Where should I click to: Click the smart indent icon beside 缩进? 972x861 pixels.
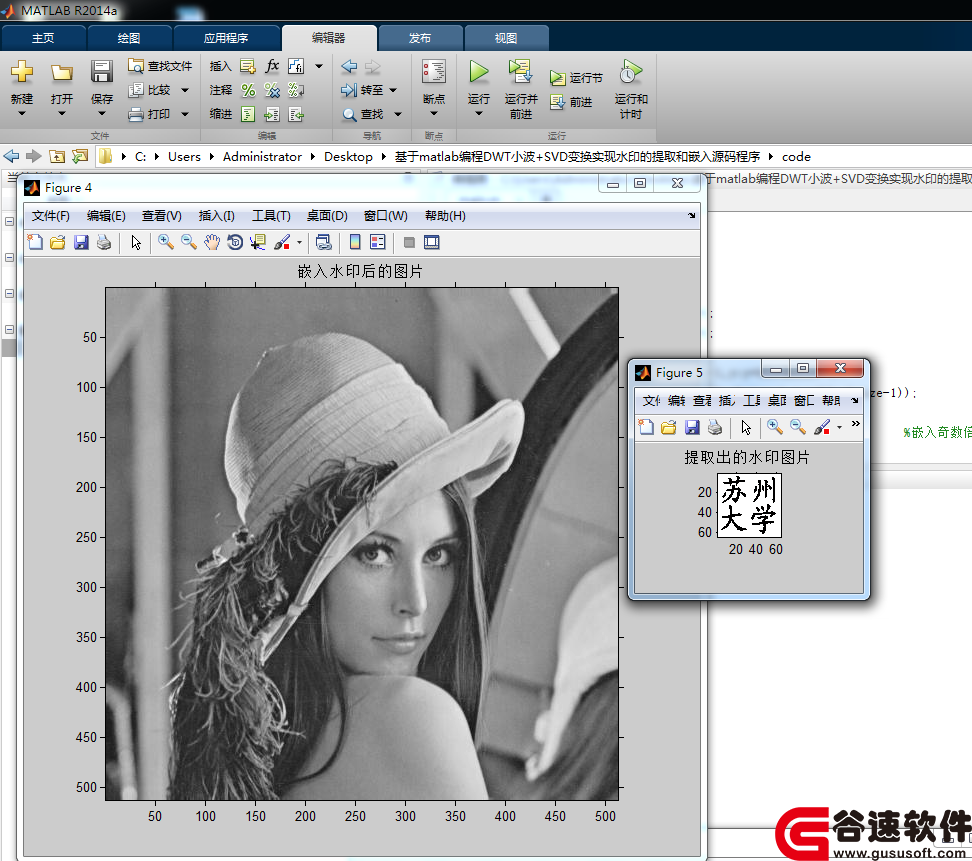[248, 114]
